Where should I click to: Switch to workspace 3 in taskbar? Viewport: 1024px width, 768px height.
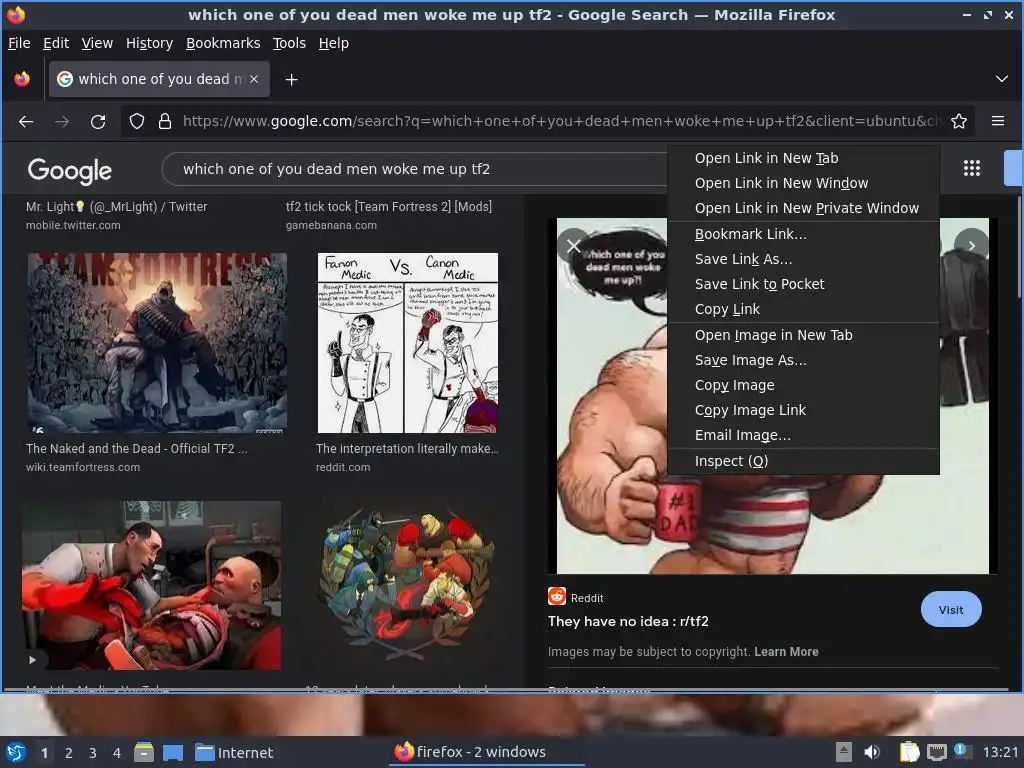point(93,753)
